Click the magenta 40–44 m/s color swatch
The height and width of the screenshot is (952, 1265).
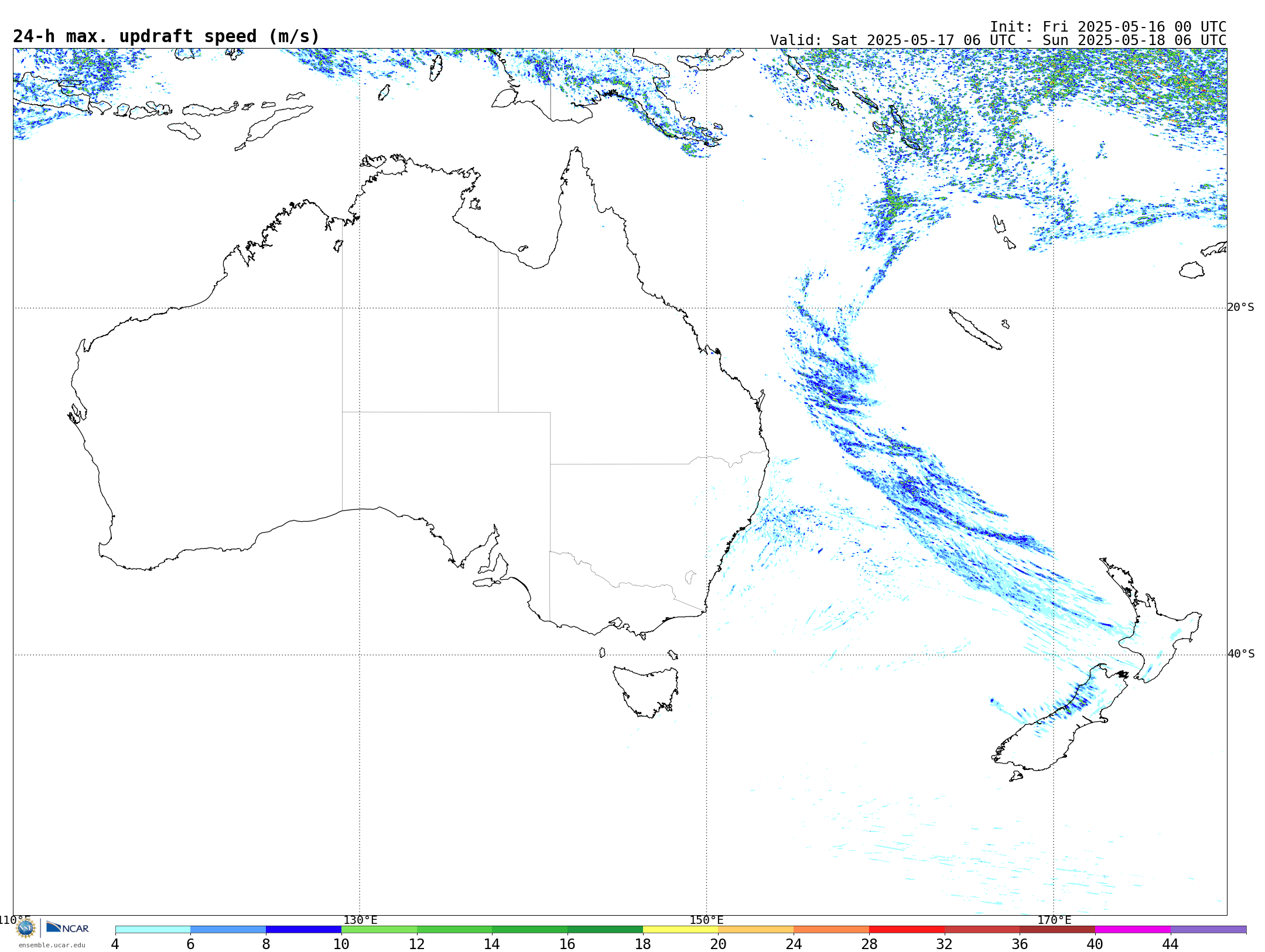pyautogui.click(x=1133, y=930)
